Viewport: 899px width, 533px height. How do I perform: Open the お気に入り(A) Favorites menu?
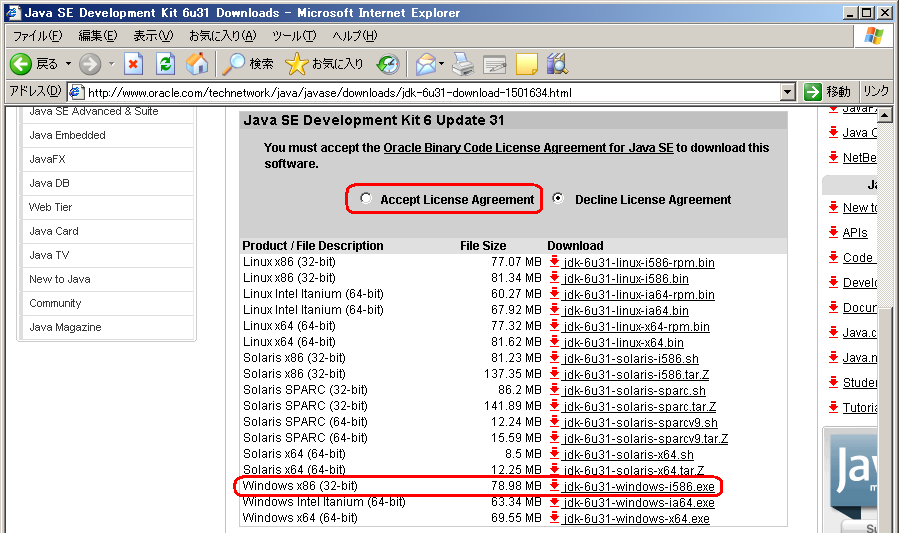(222, 36)
